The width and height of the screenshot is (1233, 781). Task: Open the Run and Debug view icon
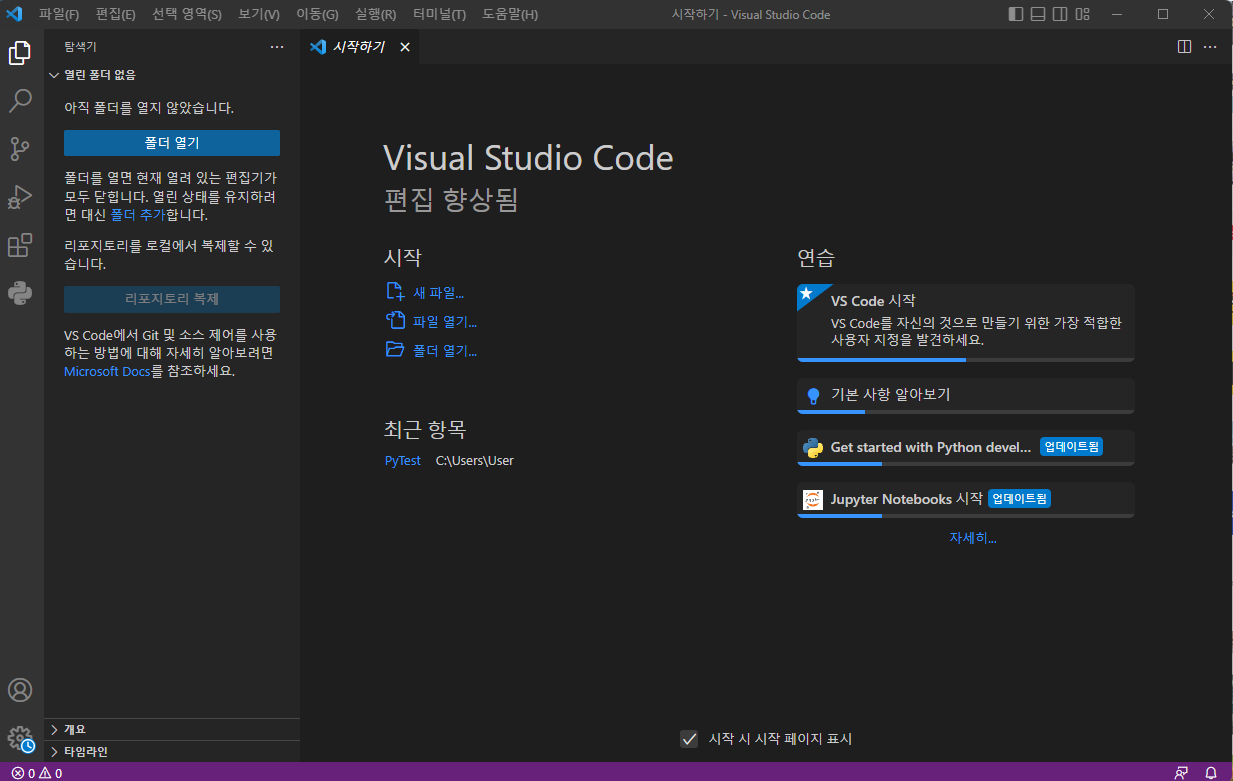[x=20, y=197]
